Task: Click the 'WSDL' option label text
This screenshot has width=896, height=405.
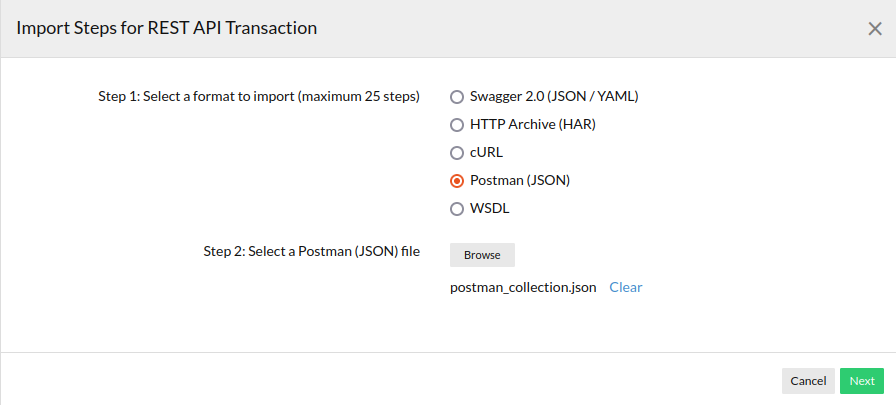Action: (x=489, y=209)
